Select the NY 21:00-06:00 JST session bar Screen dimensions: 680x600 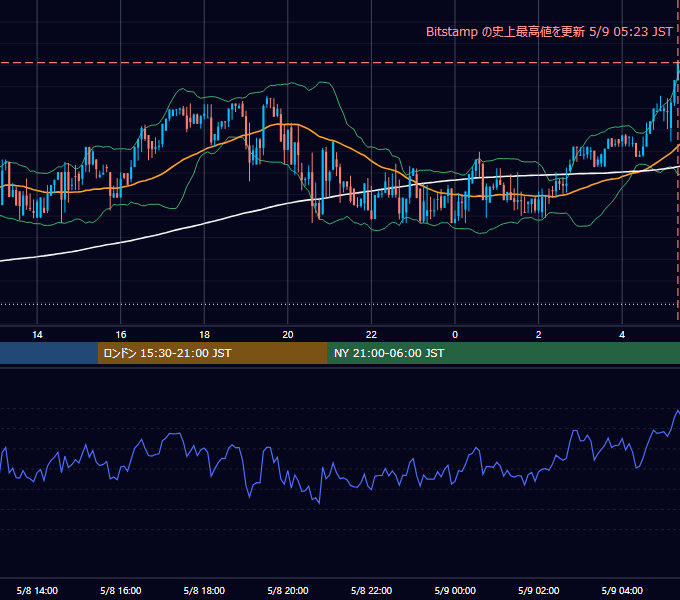click(503, 353)
